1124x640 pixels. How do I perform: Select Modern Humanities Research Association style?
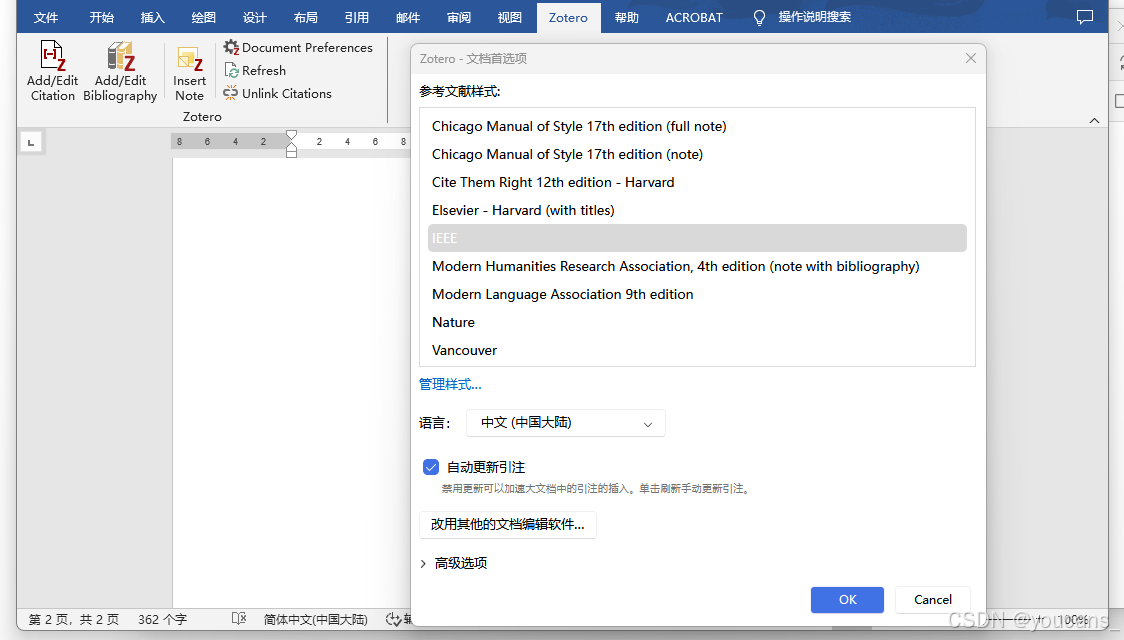697,266
